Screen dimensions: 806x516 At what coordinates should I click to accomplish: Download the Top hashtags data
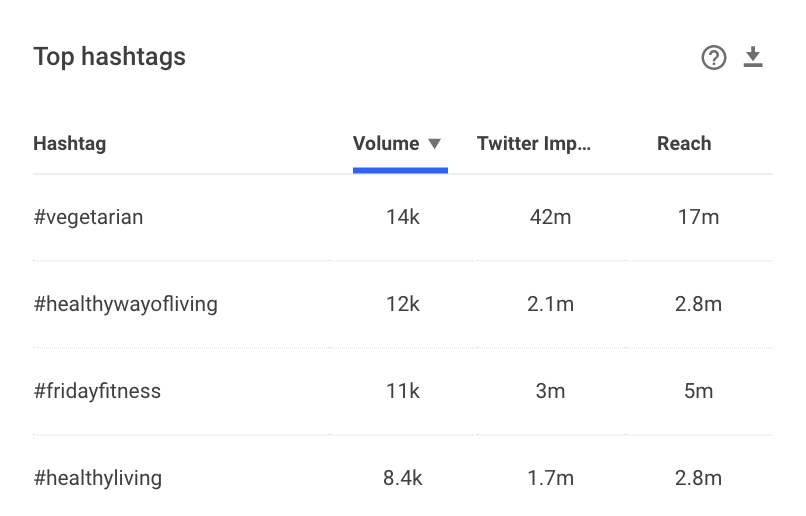click(x=753, y=57)
